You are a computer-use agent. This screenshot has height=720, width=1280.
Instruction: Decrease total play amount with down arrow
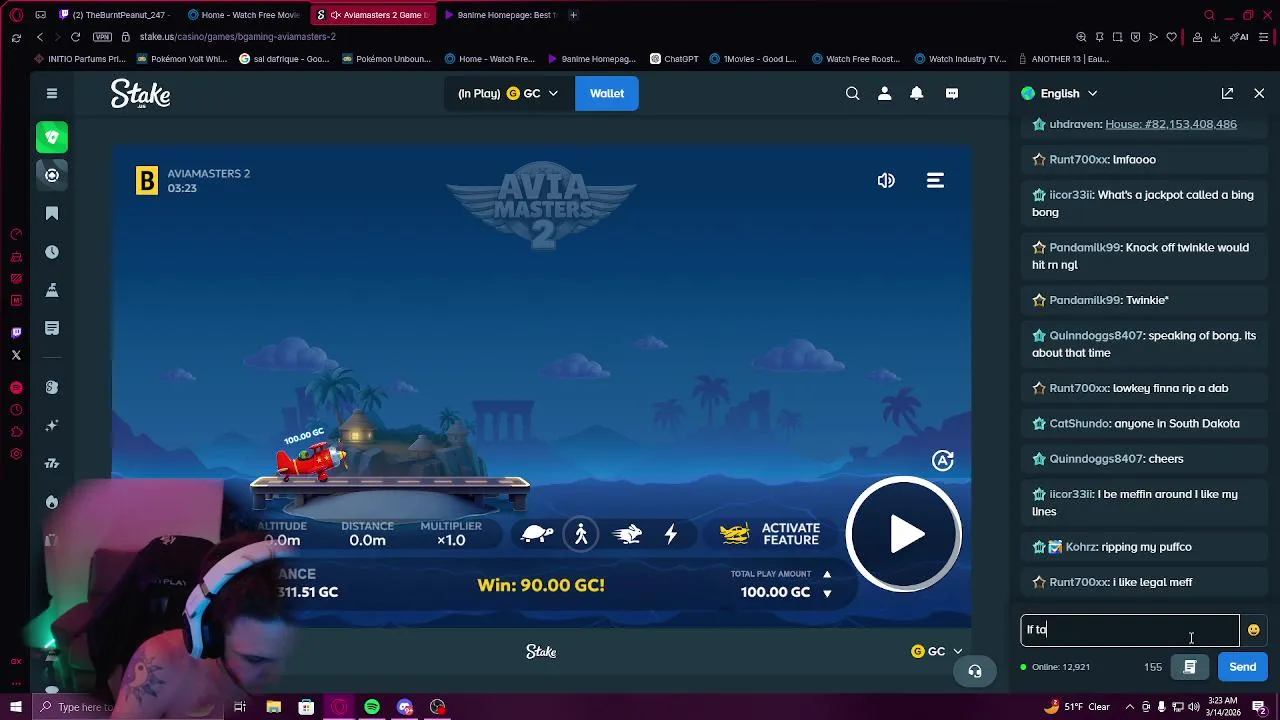pyautogui.click(x=827, y=593)
